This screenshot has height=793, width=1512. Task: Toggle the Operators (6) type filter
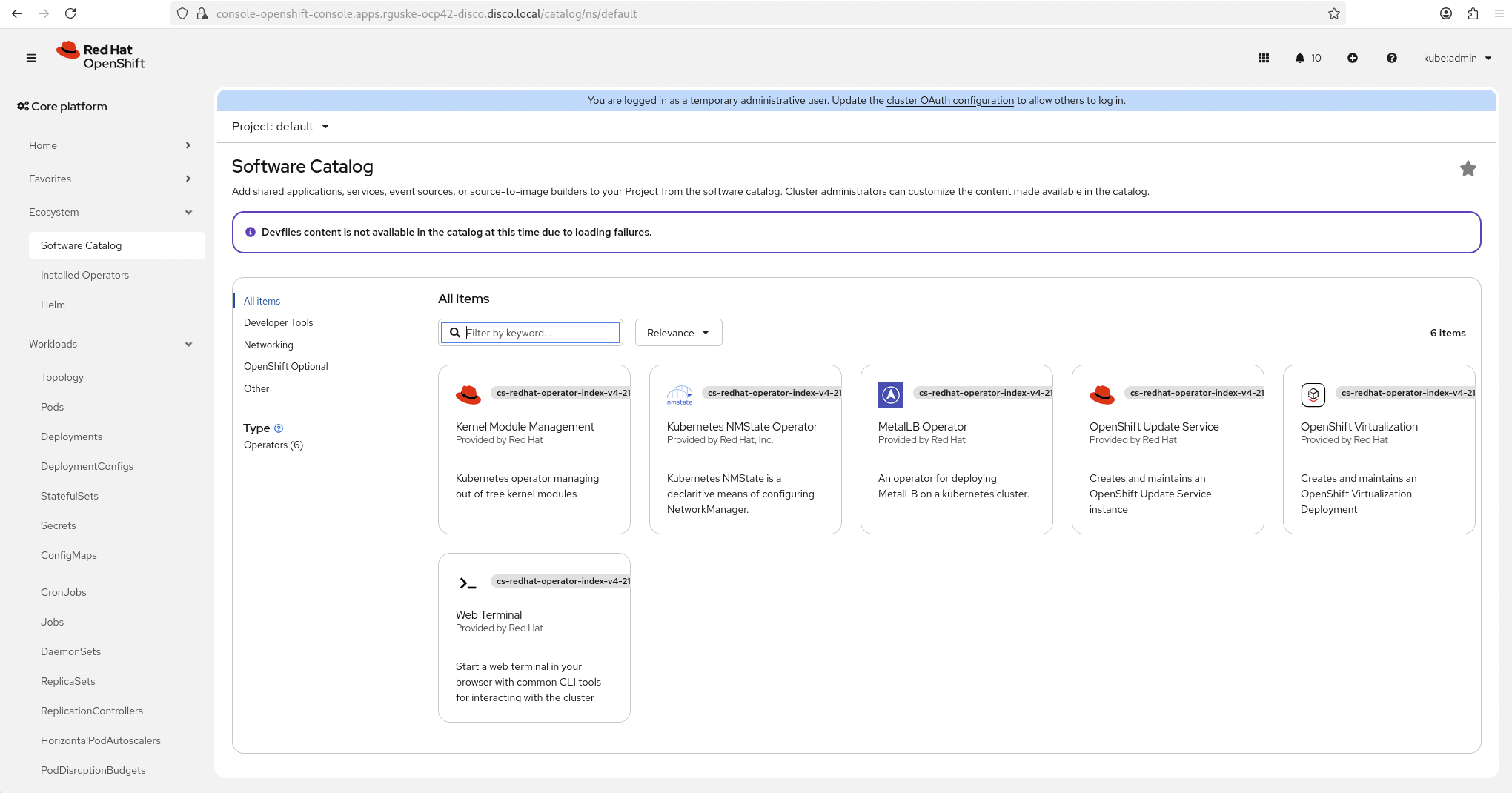[273, 445]
